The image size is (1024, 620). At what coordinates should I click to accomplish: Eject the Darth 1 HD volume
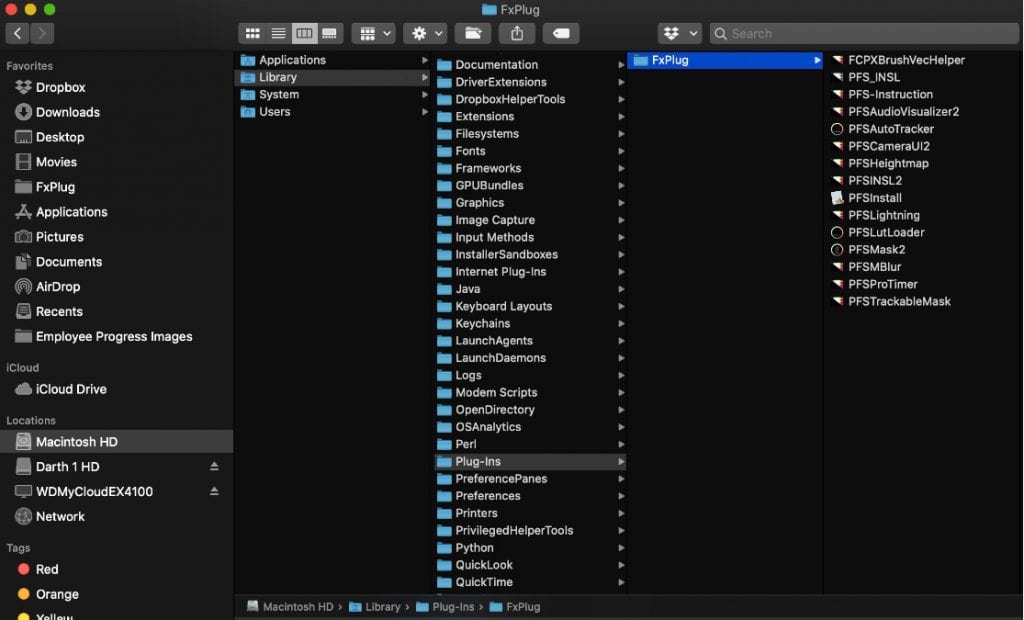214,466
